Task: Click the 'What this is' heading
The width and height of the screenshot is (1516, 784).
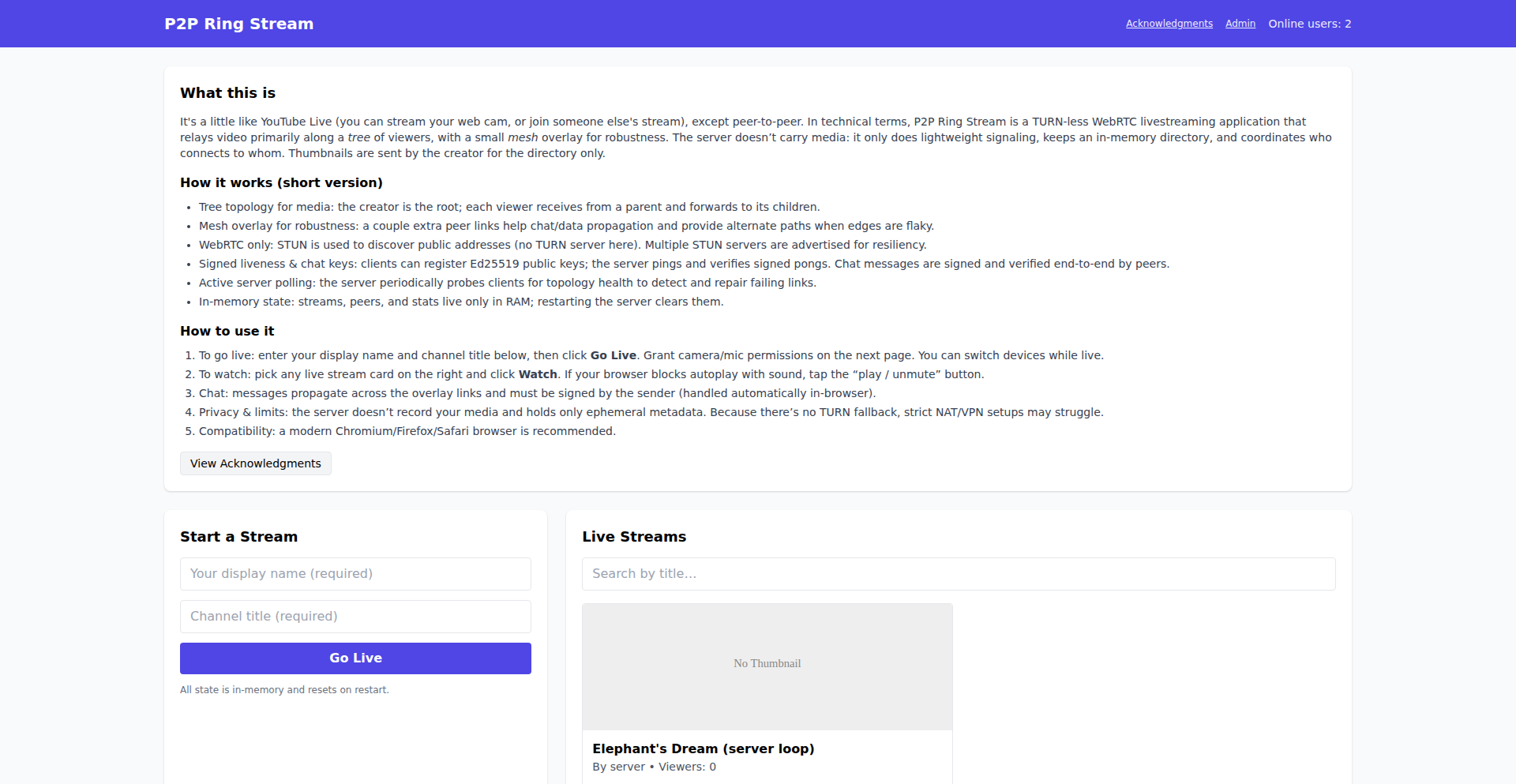Action: pos(227,92)
